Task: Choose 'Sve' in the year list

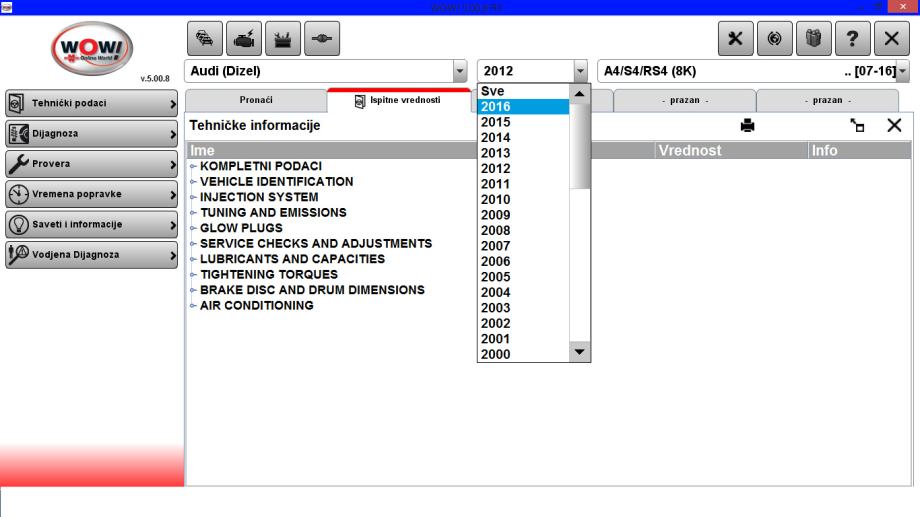Action: point(523,91)
